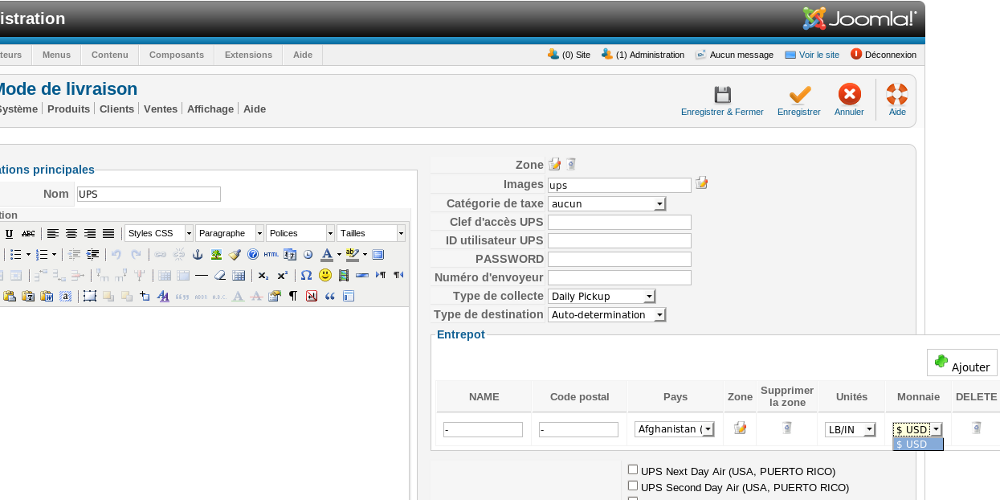Click the Clef d'accès UPS field

pos(620,223)
